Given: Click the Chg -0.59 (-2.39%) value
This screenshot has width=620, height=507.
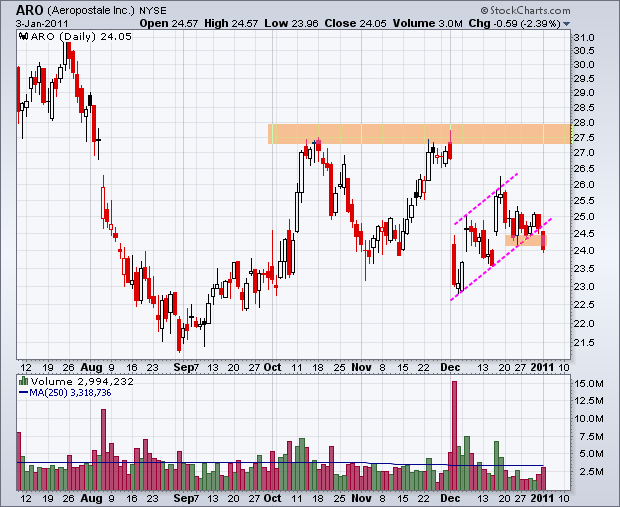Looking at the screenshot, I should coord(514,23).
